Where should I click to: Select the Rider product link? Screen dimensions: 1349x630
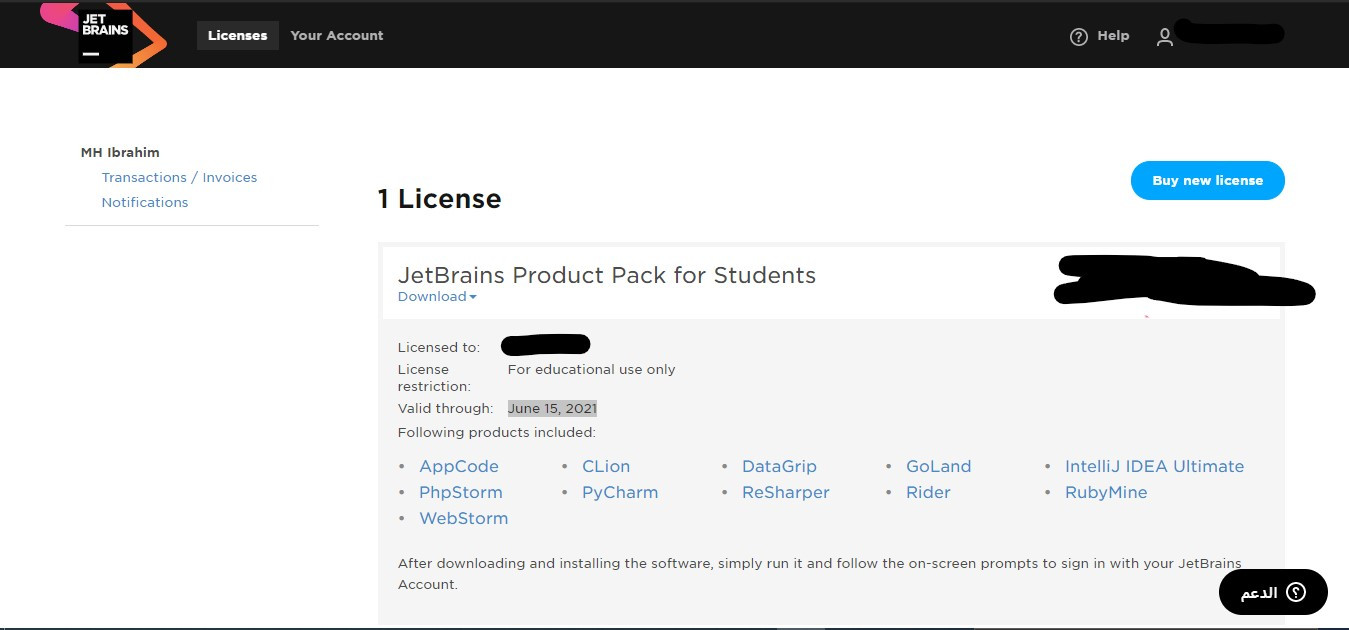click(928, 492)
